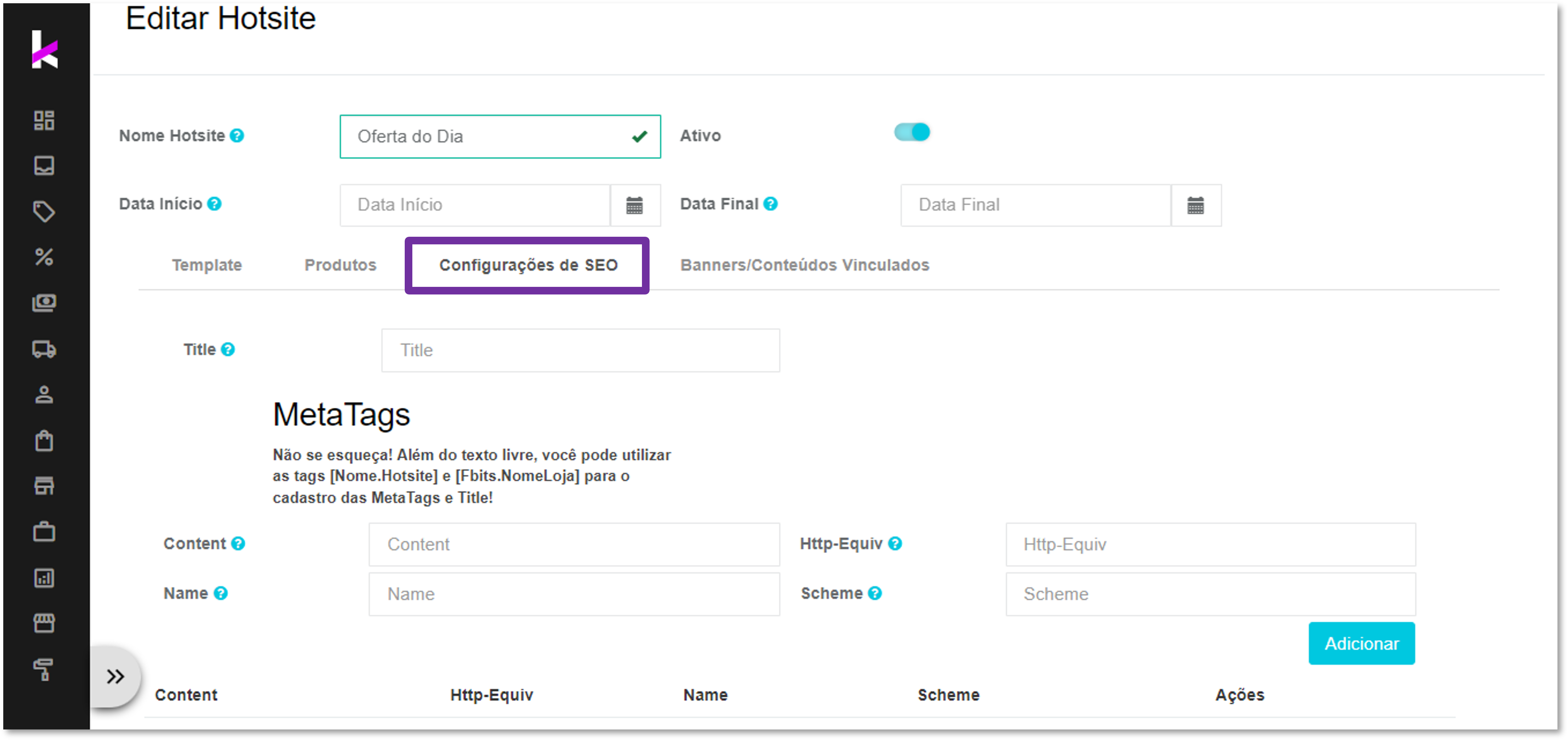Open the percent discount icon in sidebar
The width and height of the screenshot is (1568, 740).
pos(44,257)
